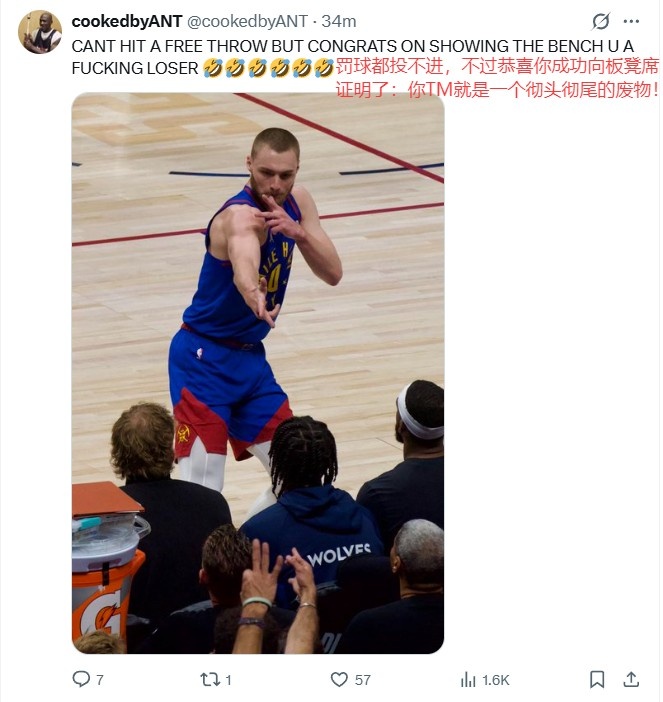The image size is (663, 702).
Task: Share the post via the upload arrow icon
Action: 631,679
